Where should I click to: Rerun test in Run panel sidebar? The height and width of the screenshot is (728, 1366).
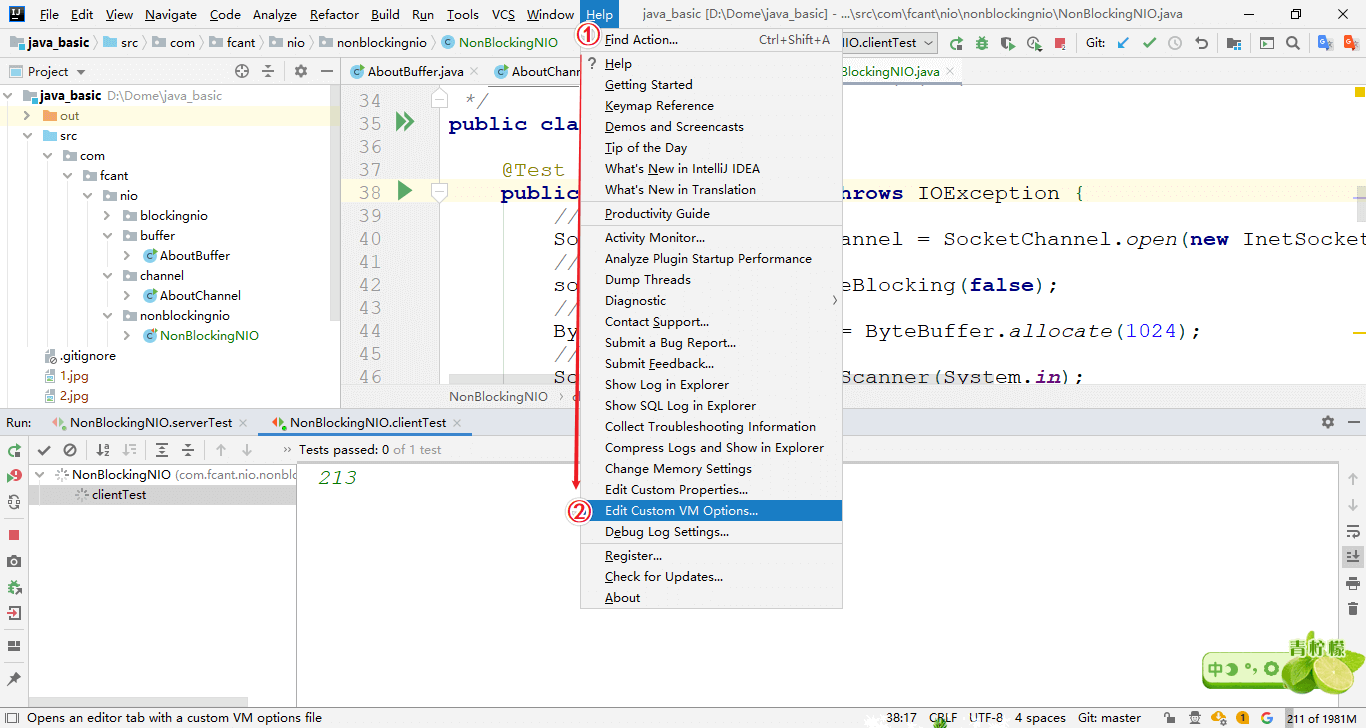coord(14,451)
